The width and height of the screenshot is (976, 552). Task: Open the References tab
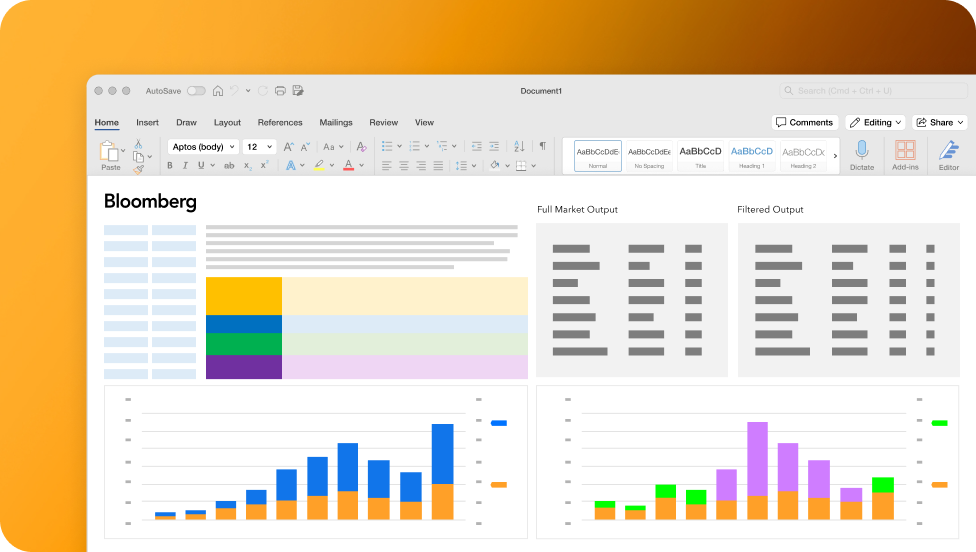pyautogui.click(x=280, y=122)
